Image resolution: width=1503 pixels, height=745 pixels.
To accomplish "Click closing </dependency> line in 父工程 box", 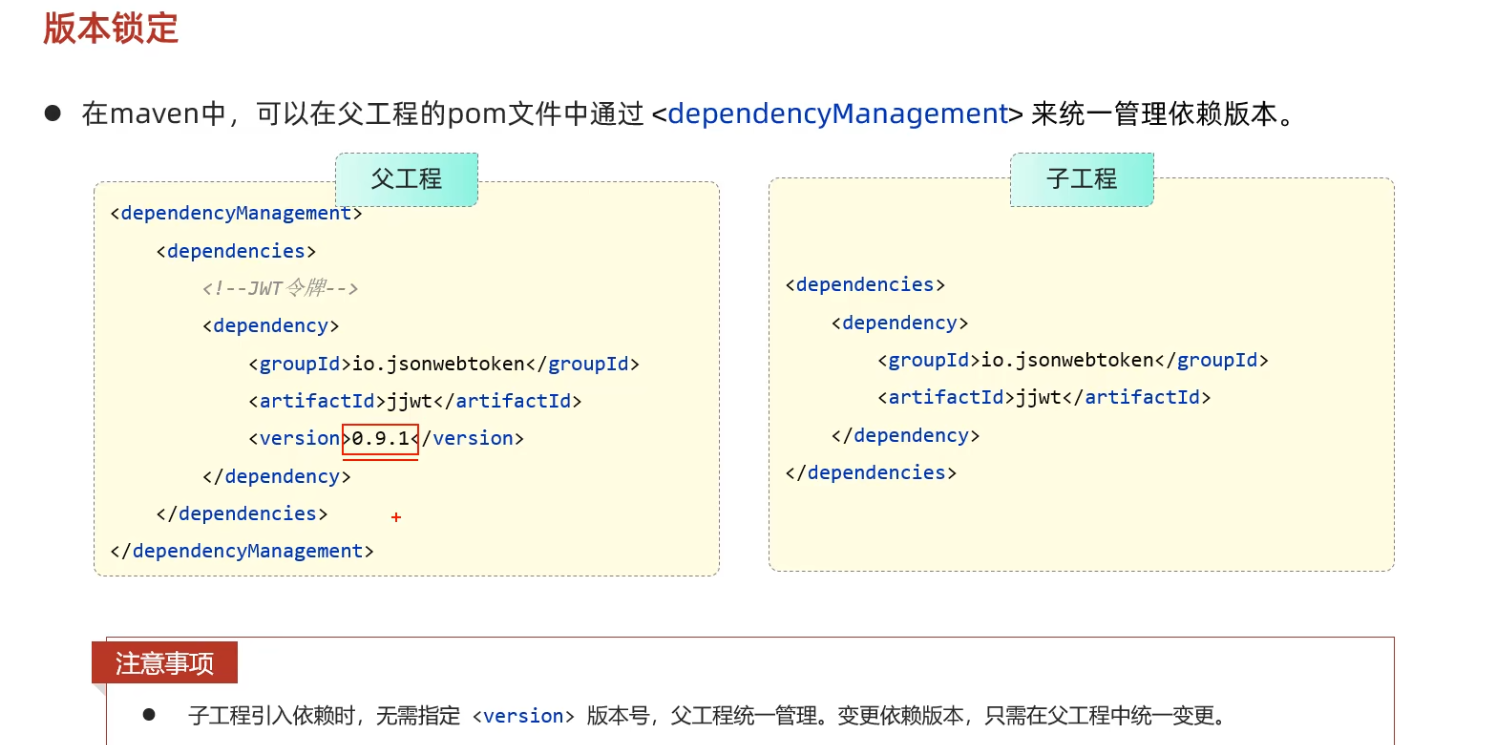I will [276, 476].
